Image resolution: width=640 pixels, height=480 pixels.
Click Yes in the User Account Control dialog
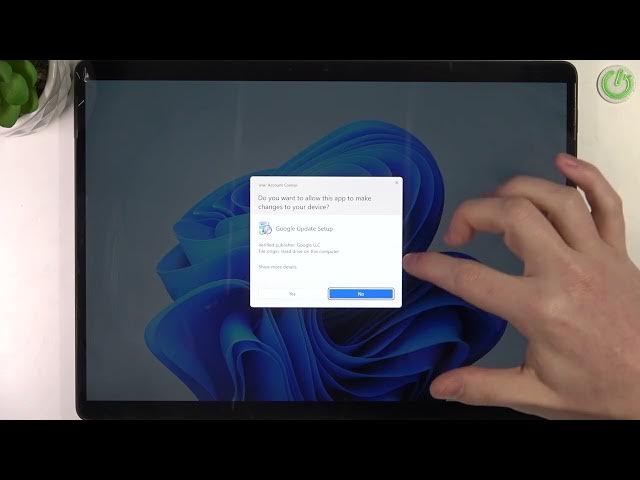pos(292,294)
